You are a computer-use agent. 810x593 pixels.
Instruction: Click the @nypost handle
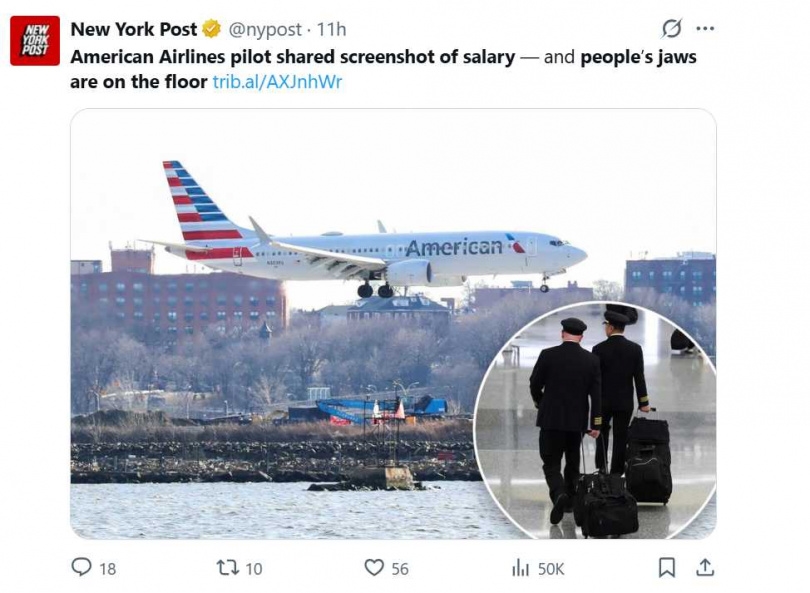point(264,29)
